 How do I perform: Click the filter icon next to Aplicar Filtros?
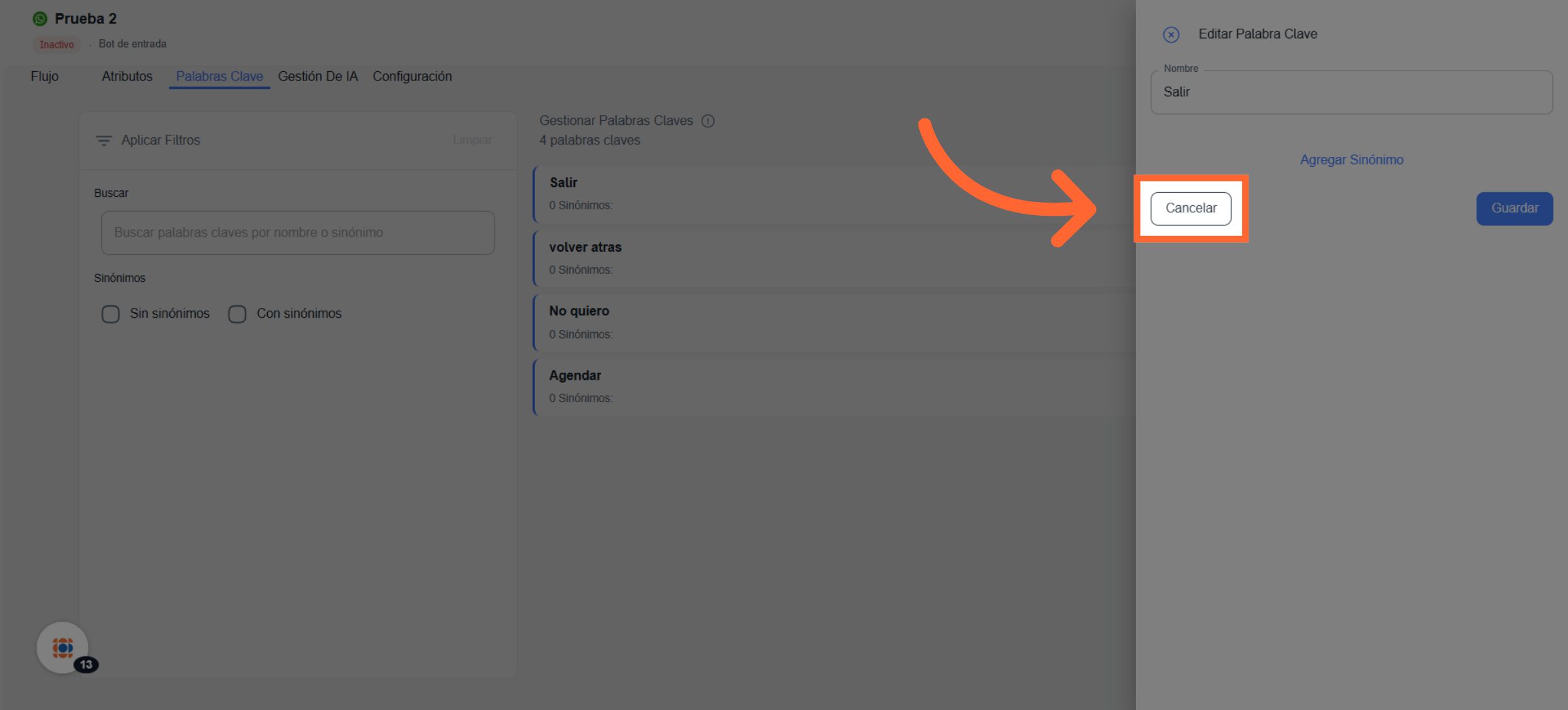[103, 141]
